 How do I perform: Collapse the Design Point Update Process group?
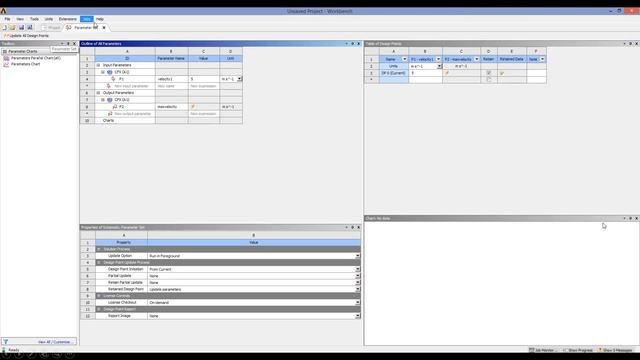coord(99,262)
